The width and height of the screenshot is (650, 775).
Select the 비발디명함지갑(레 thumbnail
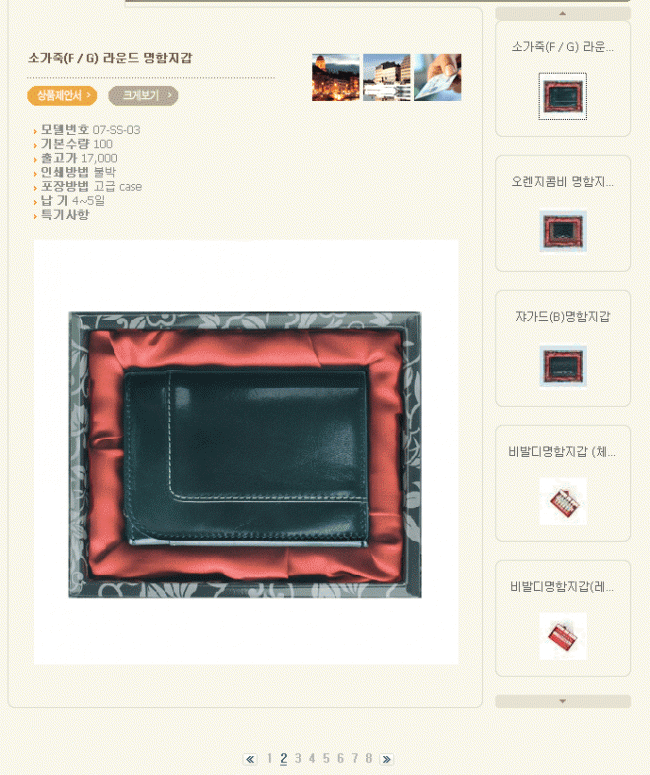click(x=563, y=636)
